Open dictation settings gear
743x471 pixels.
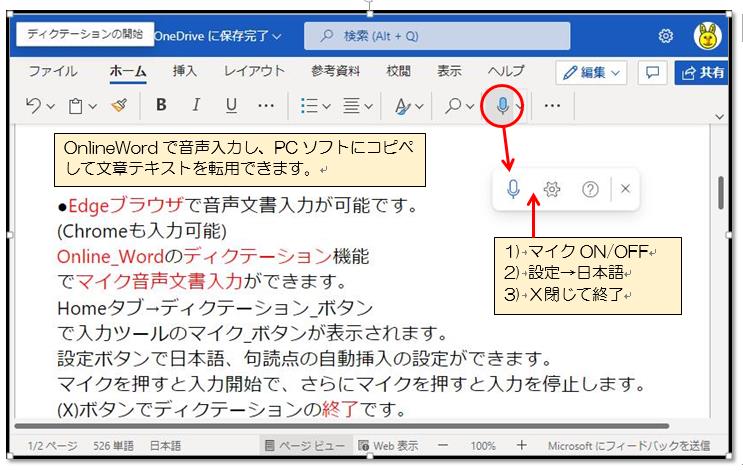(x=552, y=189)
